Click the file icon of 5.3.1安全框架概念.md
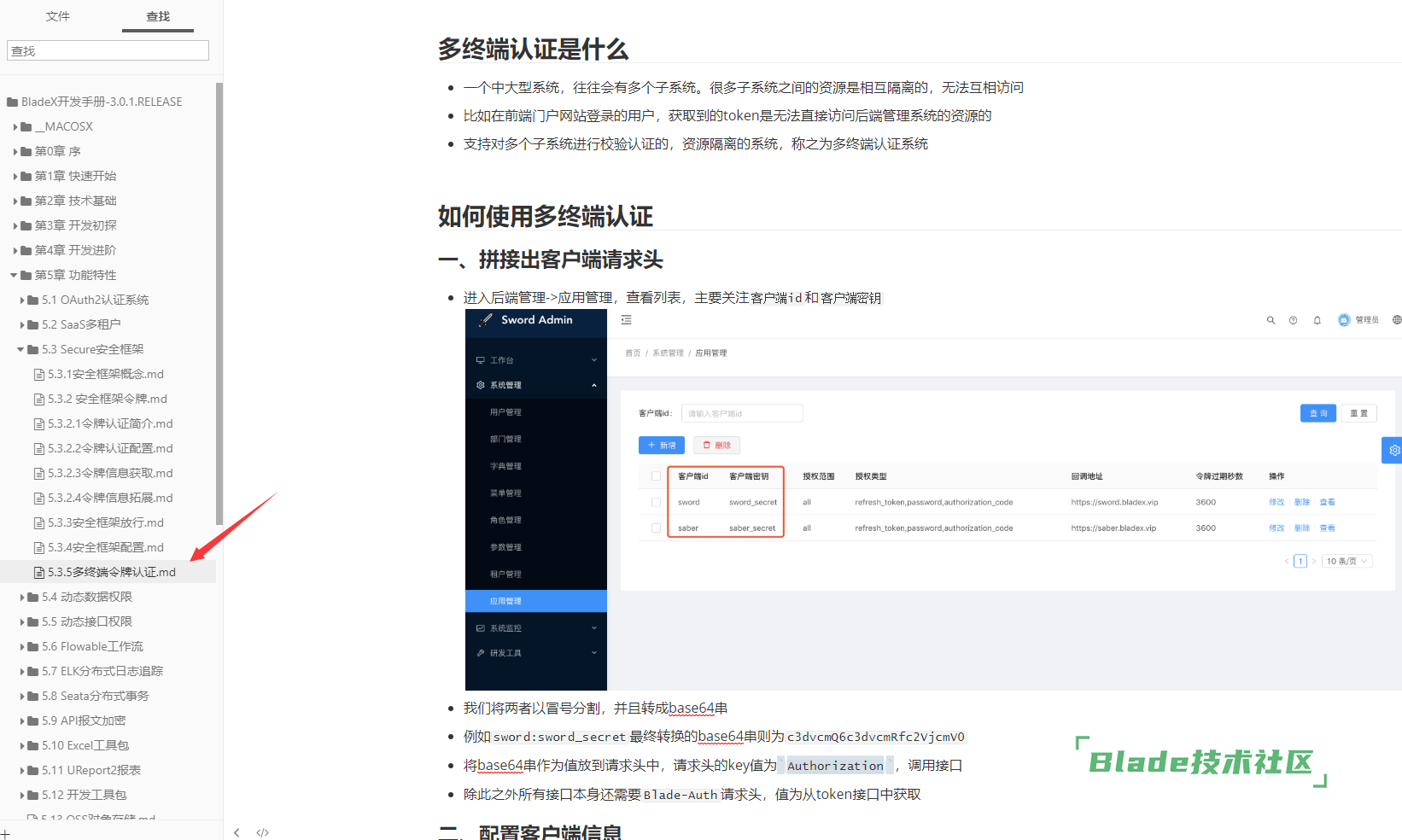The height and width of the screenshot is (840, 1402). (39, 374)
